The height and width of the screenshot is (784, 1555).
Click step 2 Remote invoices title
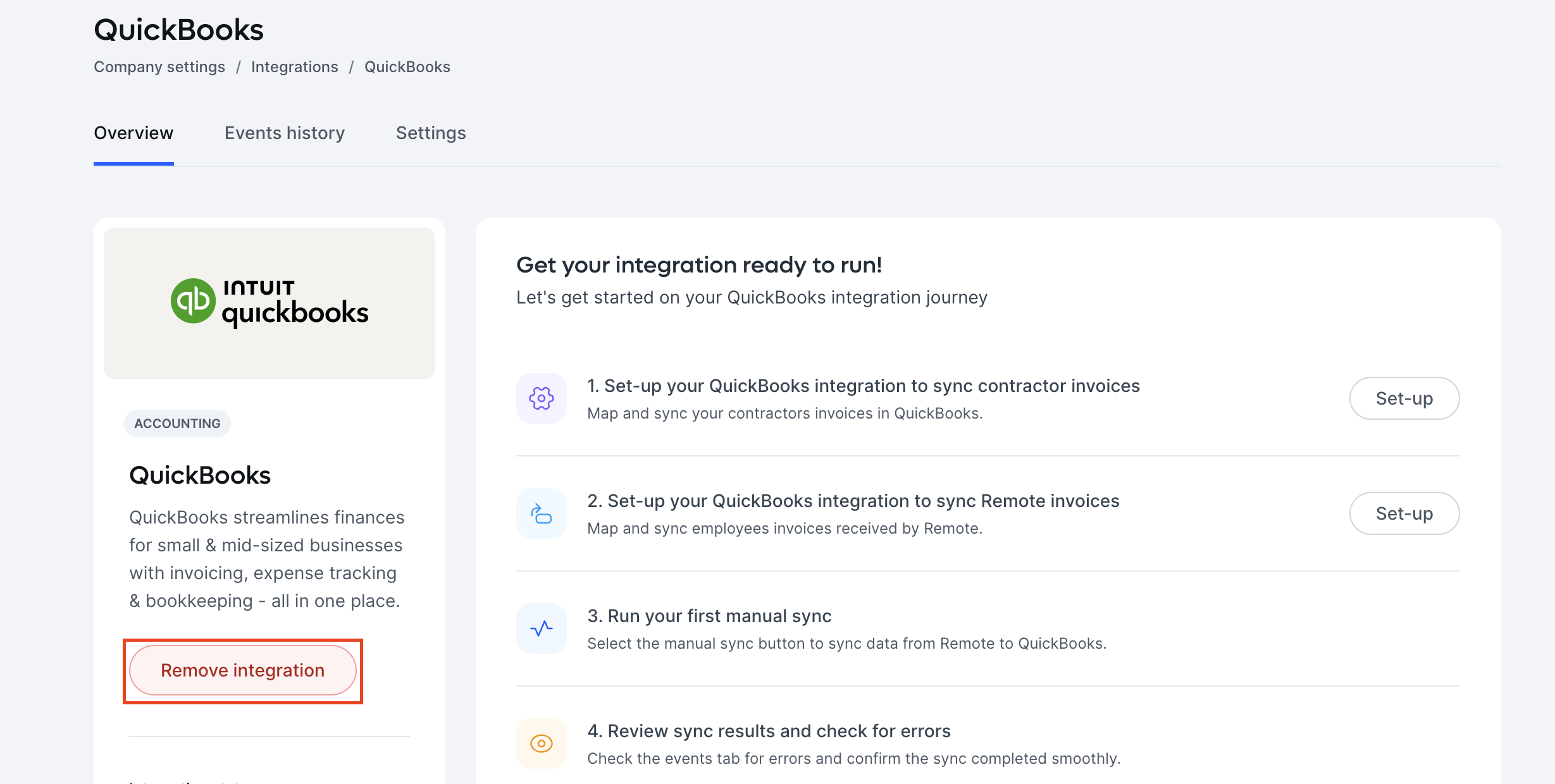853,501
